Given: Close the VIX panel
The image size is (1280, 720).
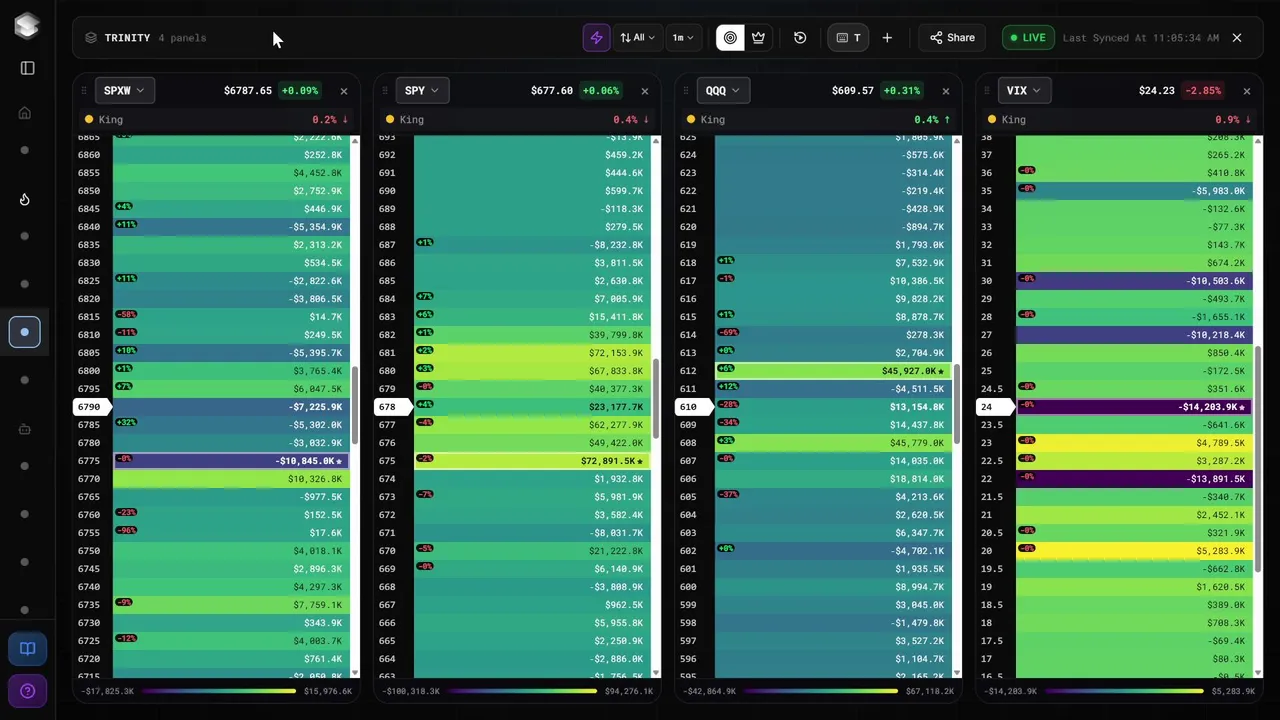Looking at the screenshot, I should (1247, 91).
